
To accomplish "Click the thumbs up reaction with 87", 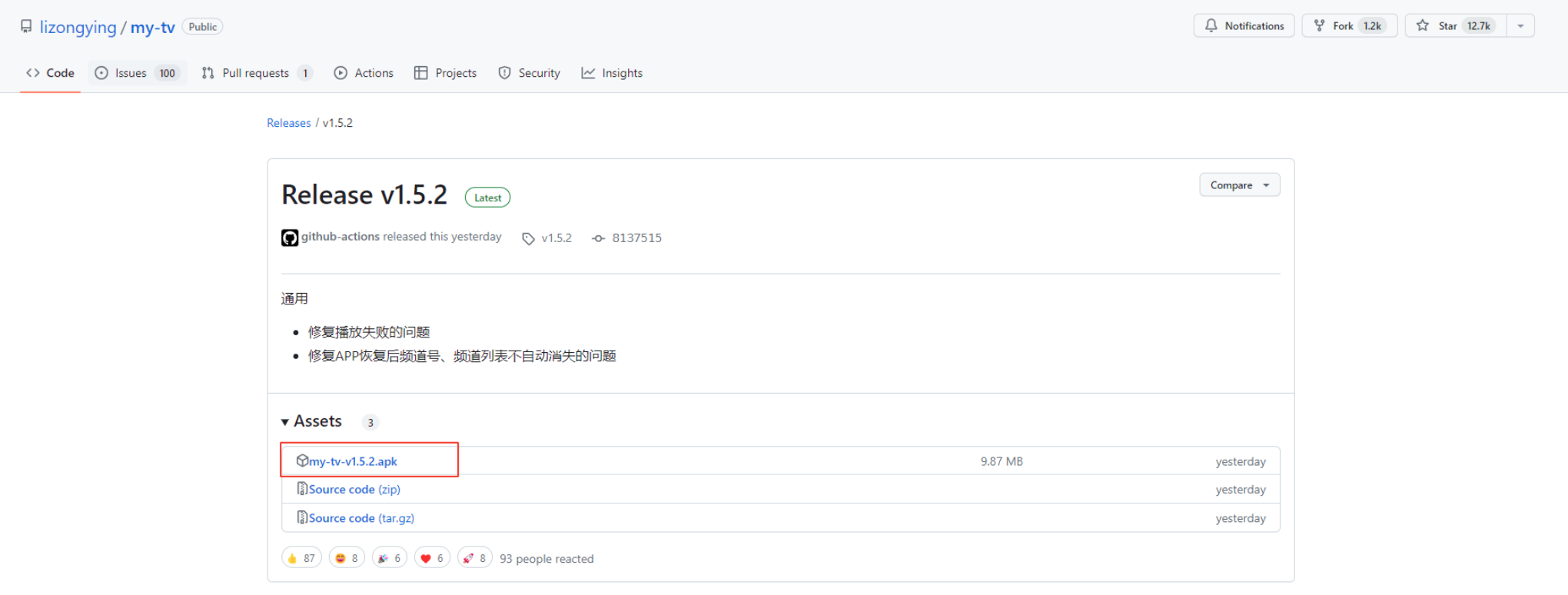I will click(301, 558).
